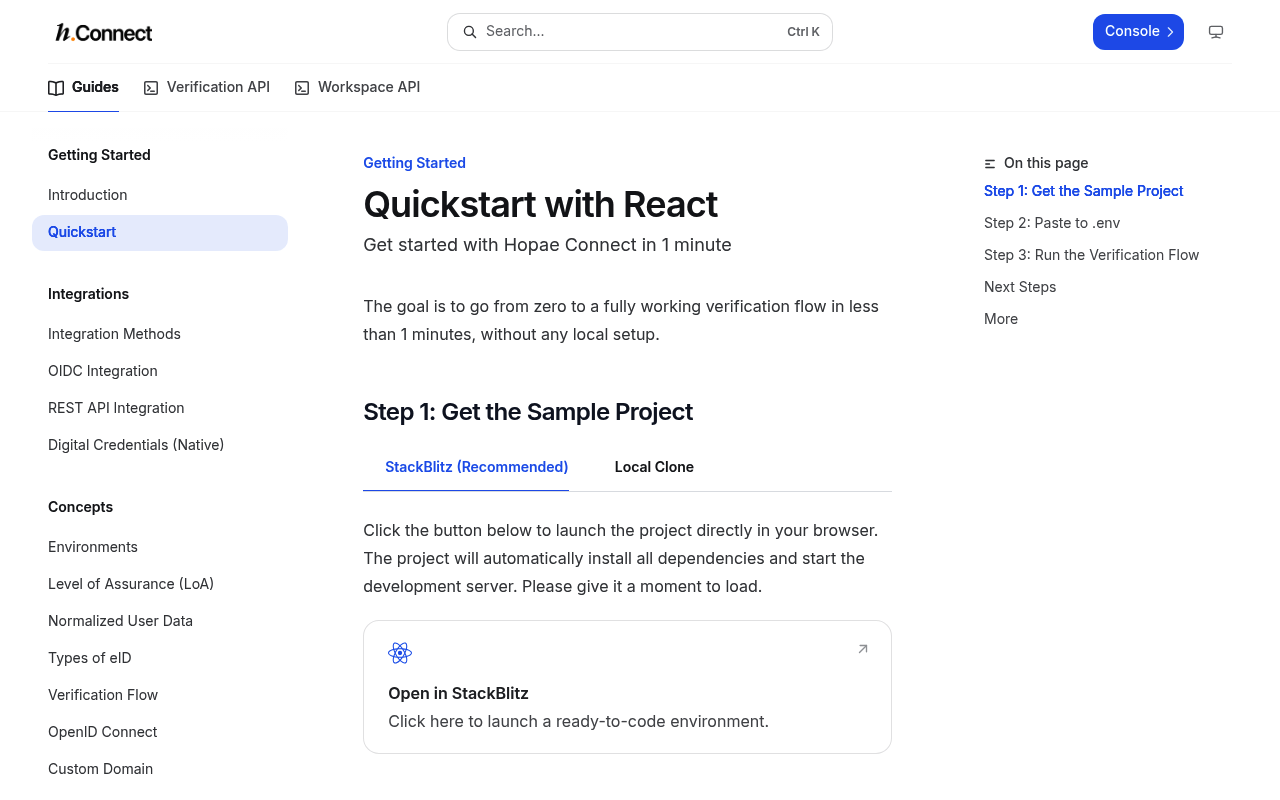This screenshot has height=800, width=1280.
Task: Toggle the display theme monitor icon
Action: [1216, 32]
